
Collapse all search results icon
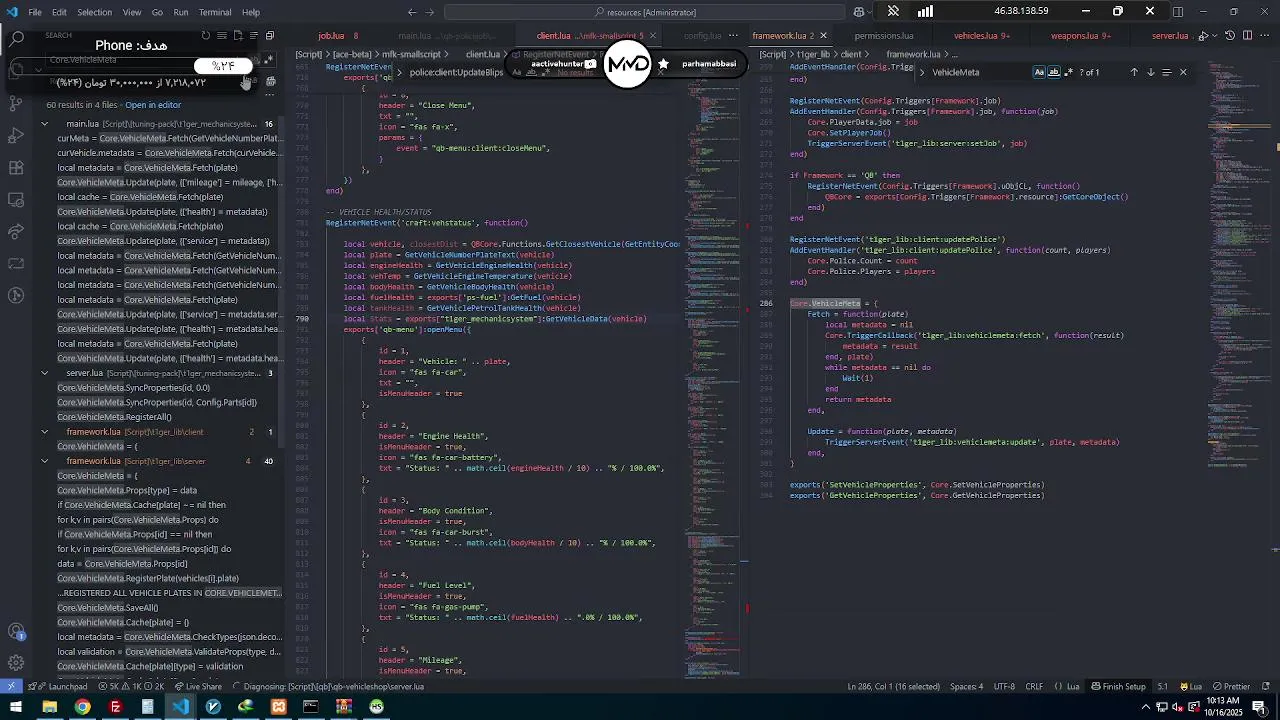point(270,36)
